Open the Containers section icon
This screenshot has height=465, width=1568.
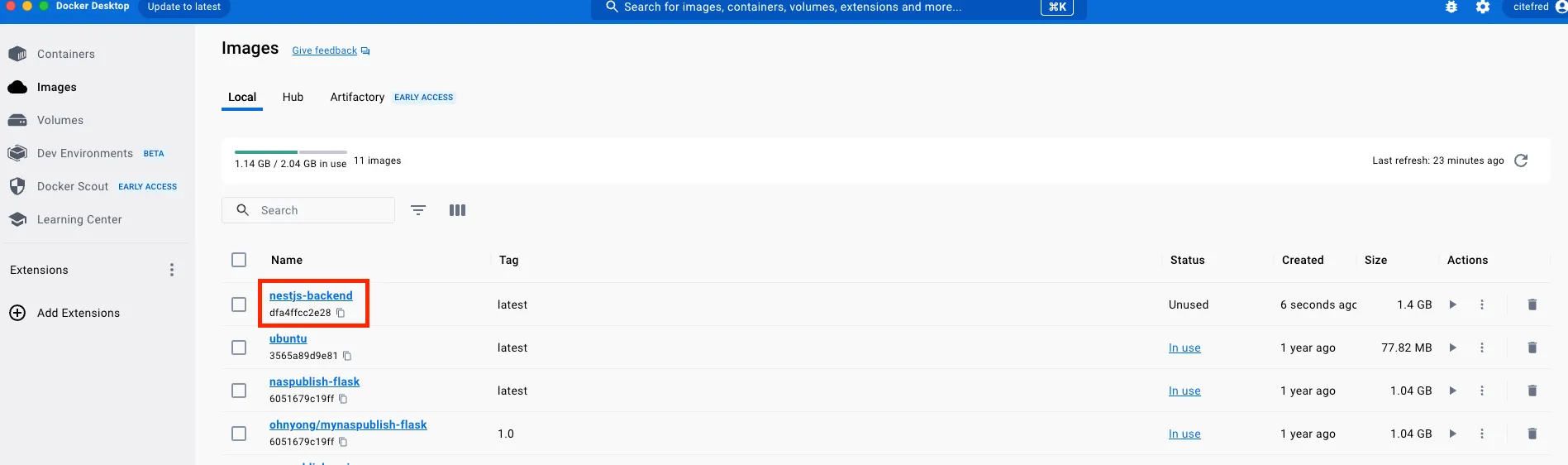tap(17, 54)
